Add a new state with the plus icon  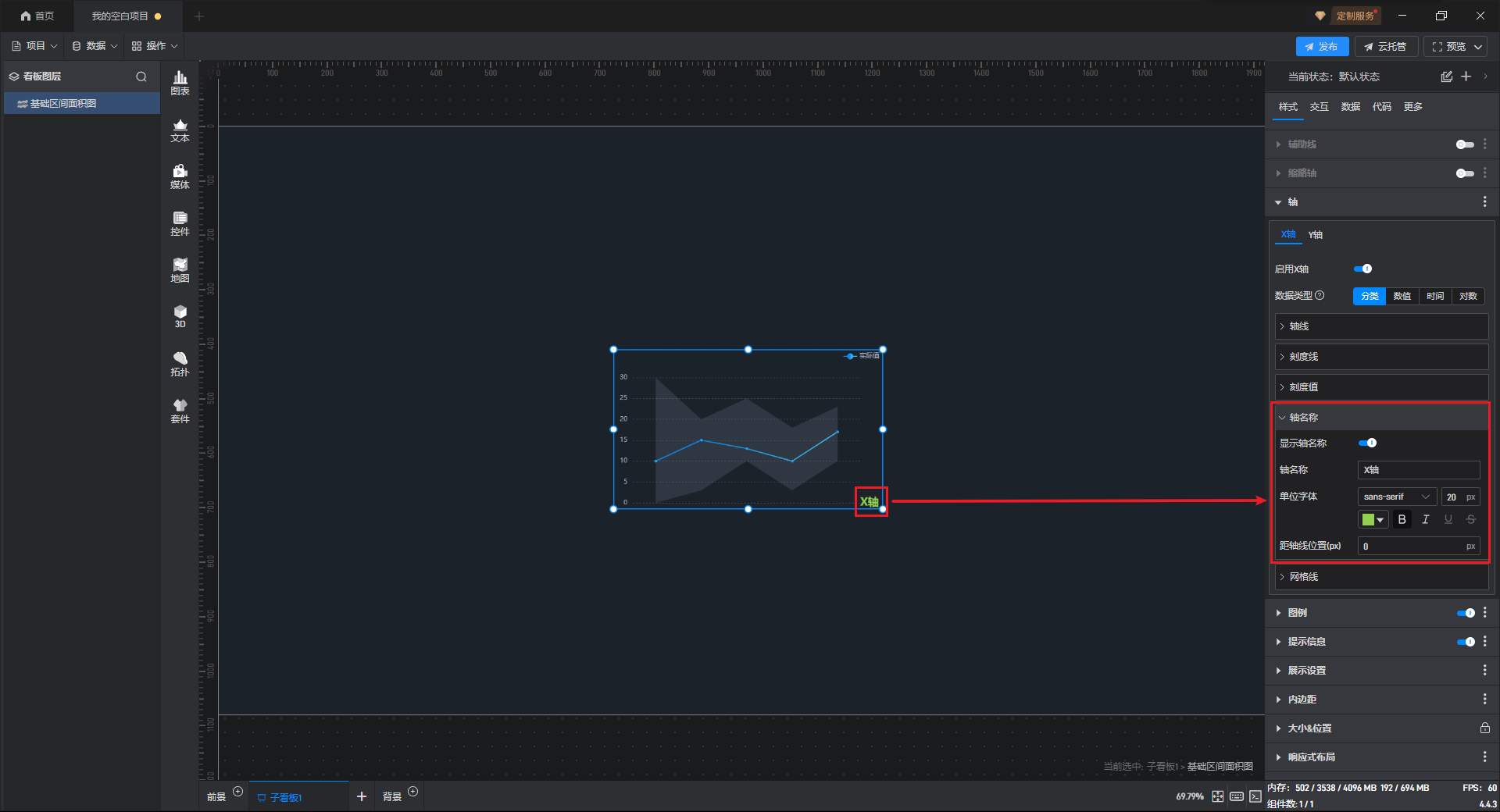pos(1466,77)
